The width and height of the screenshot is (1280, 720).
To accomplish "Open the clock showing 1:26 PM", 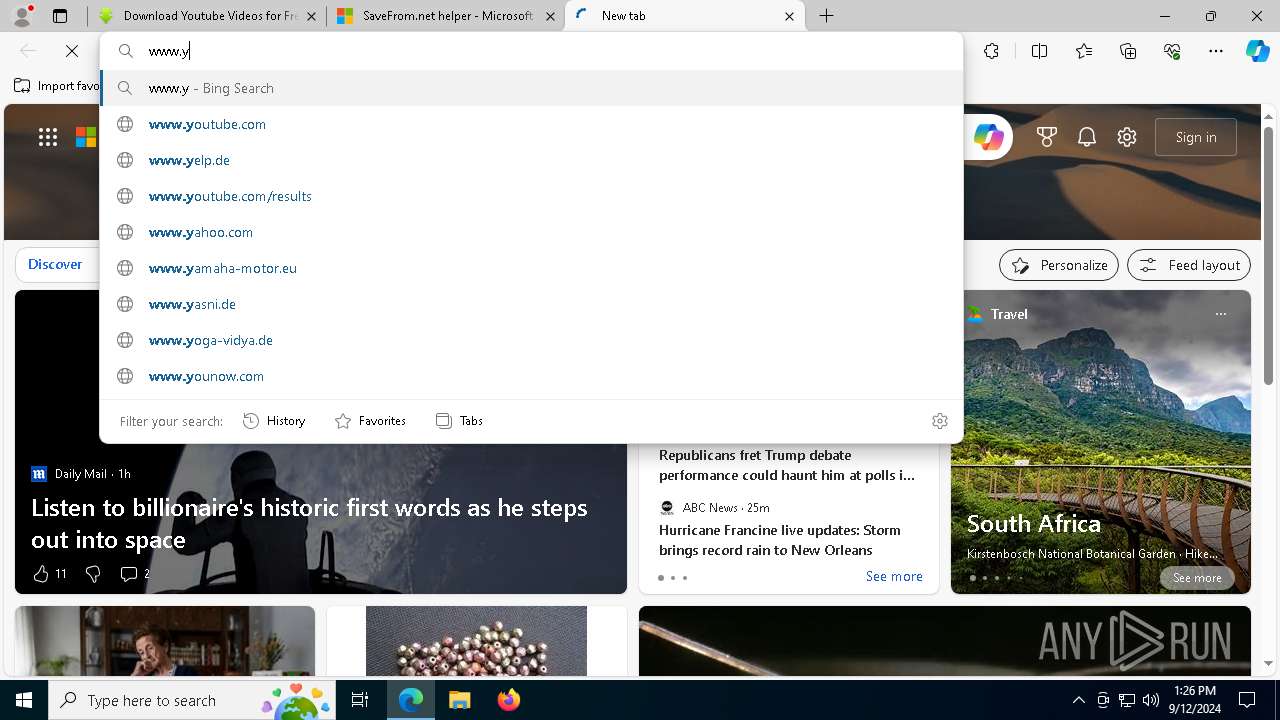I will click(1195, 700).
